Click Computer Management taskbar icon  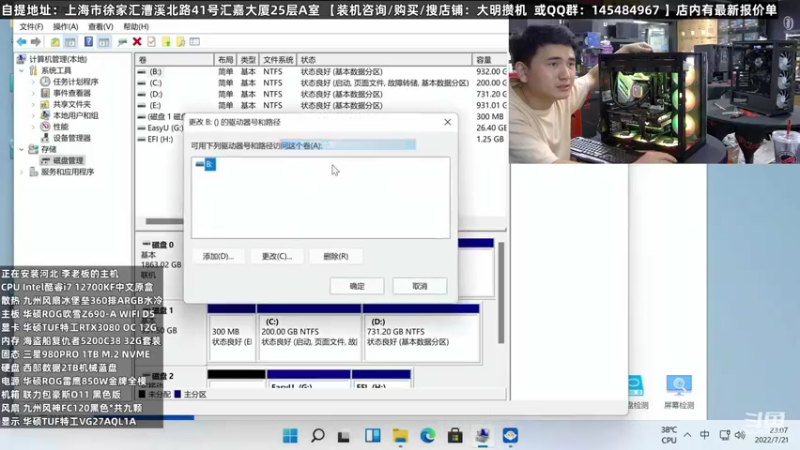coord(483,436)
